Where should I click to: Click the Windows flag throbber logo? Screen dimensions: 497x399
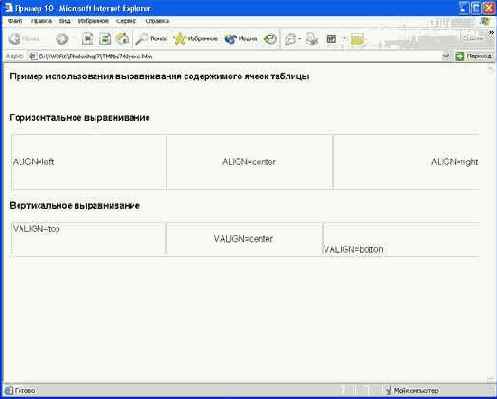coord(485,21)
